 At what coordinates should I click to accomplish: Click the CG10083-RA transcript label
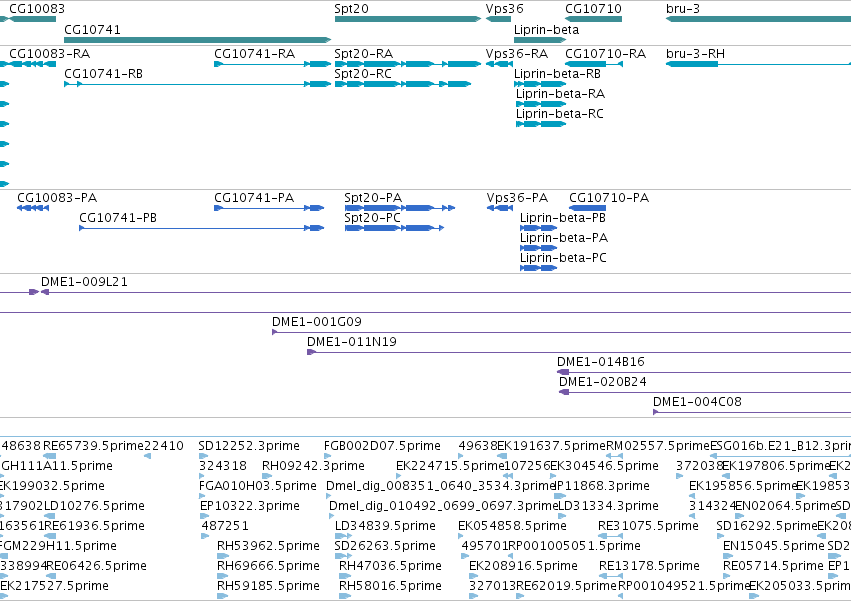coord(49,54)
